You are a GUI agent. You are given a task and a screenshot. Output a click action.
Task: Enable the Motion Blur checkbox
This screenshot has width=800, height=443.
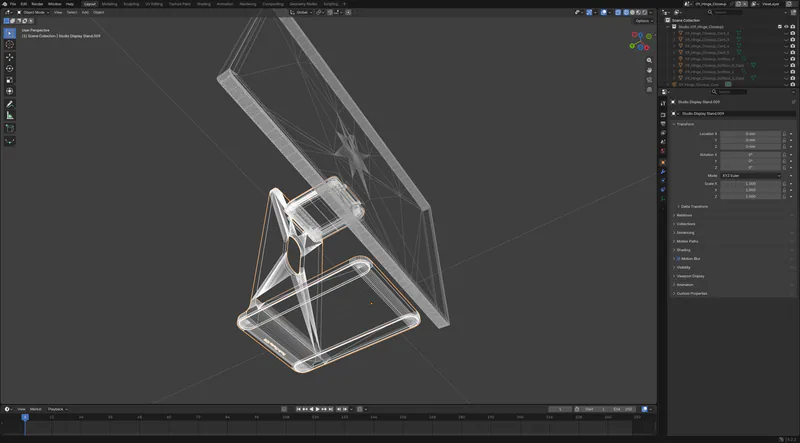[678, 259]
